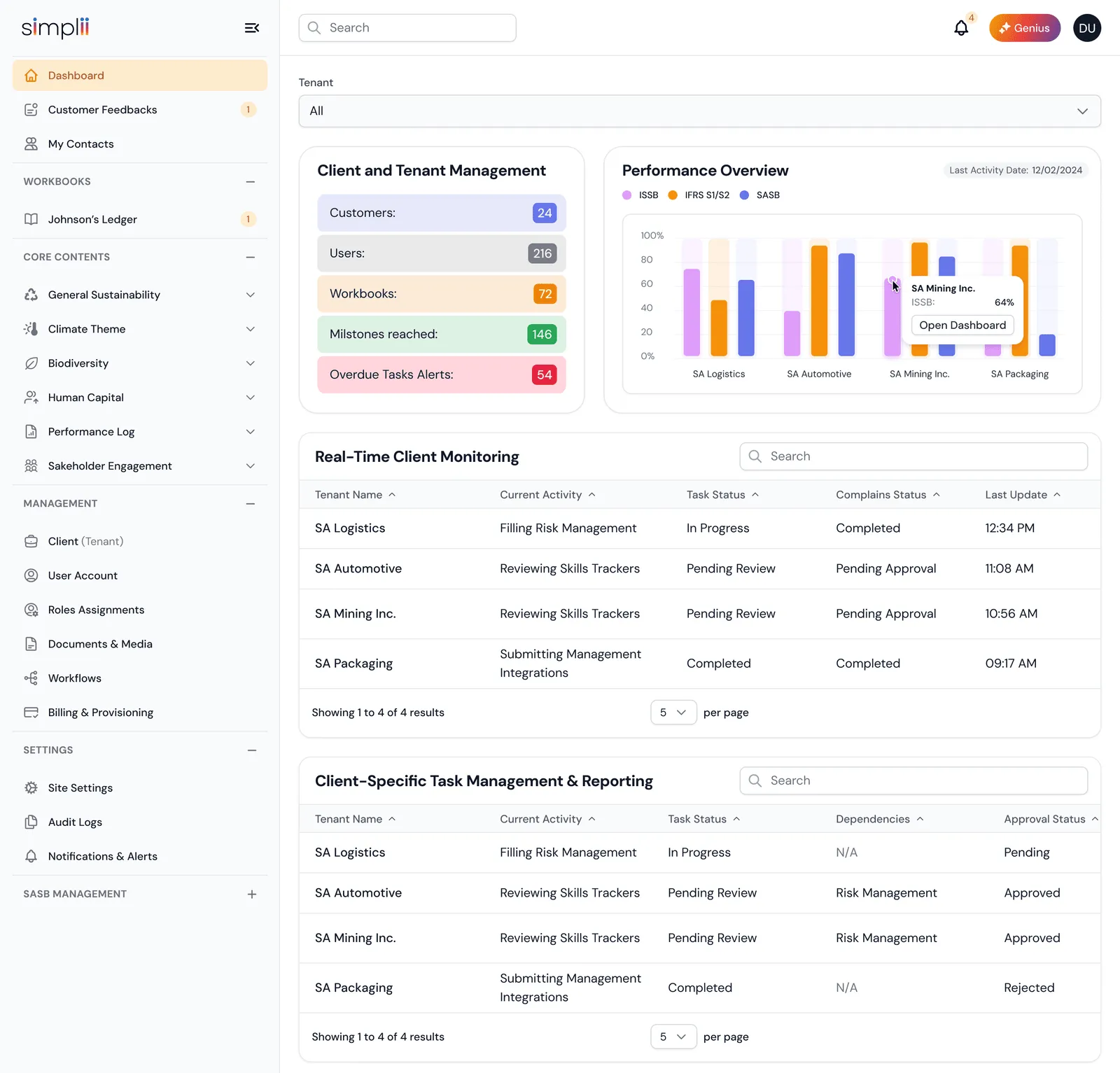
Task: Click the magnifier icon in top search
Action: pos(314,28)
